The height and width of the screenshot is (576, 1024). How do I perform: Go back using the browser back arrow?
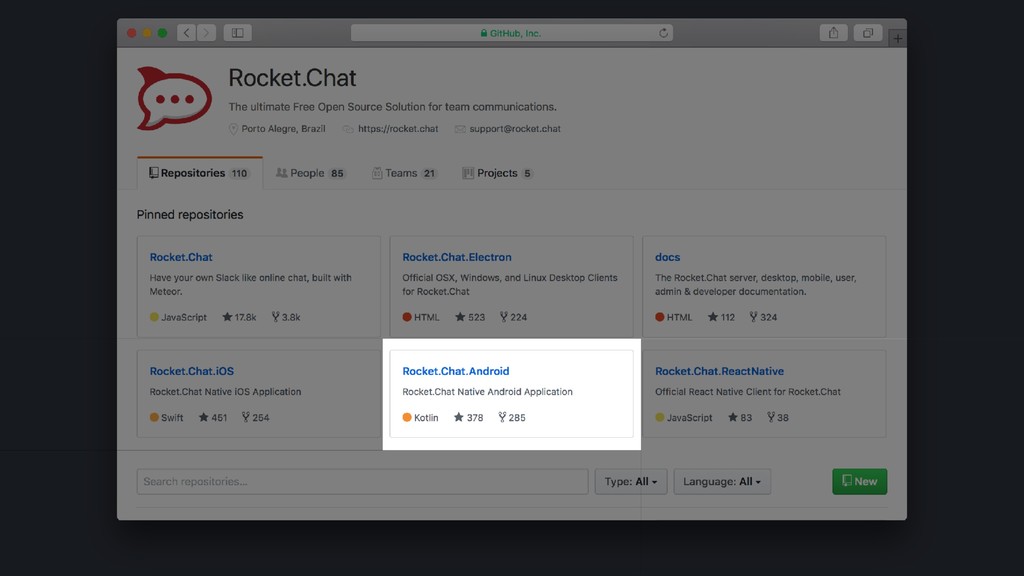187,33
